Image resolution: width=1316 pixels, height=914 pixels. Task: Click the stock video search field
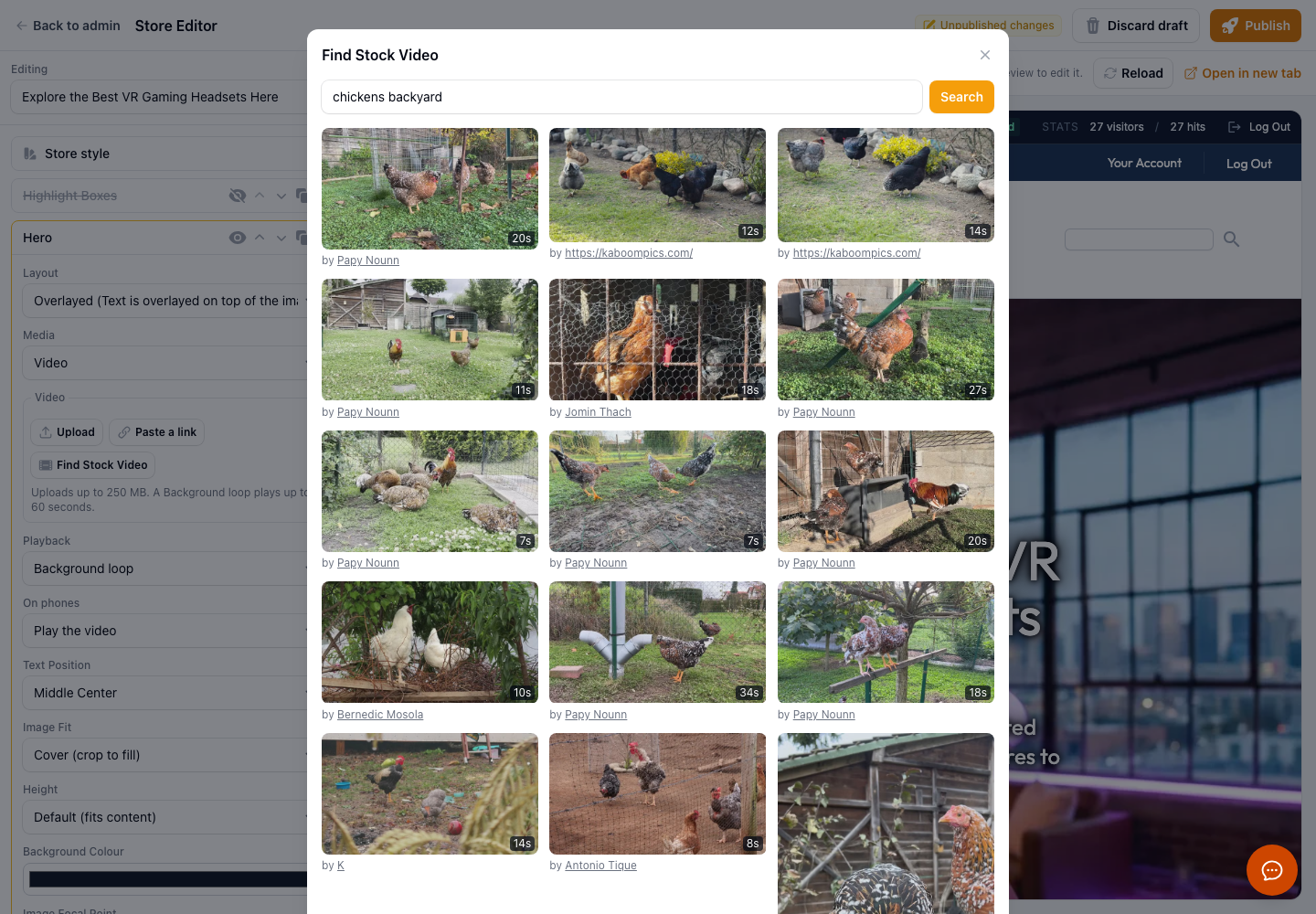[621, 97]
